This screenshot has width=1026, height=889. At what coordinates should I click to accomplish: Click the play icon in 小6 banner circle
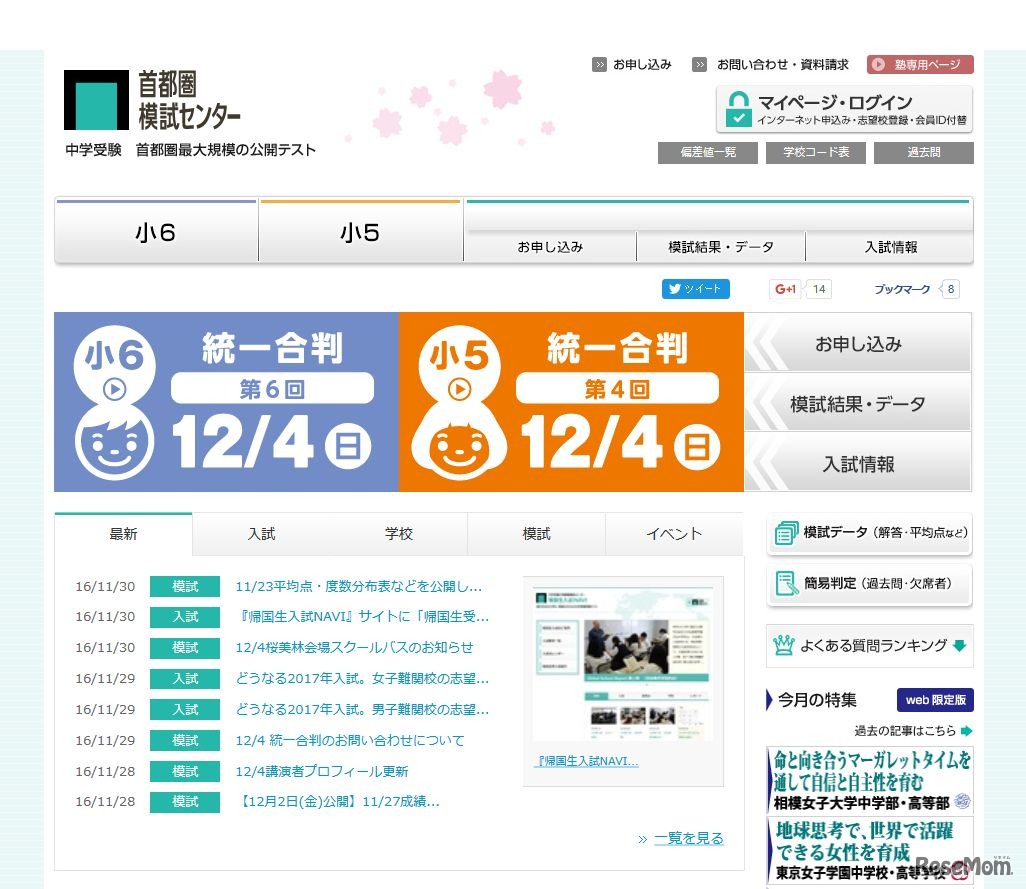[115, 390]
